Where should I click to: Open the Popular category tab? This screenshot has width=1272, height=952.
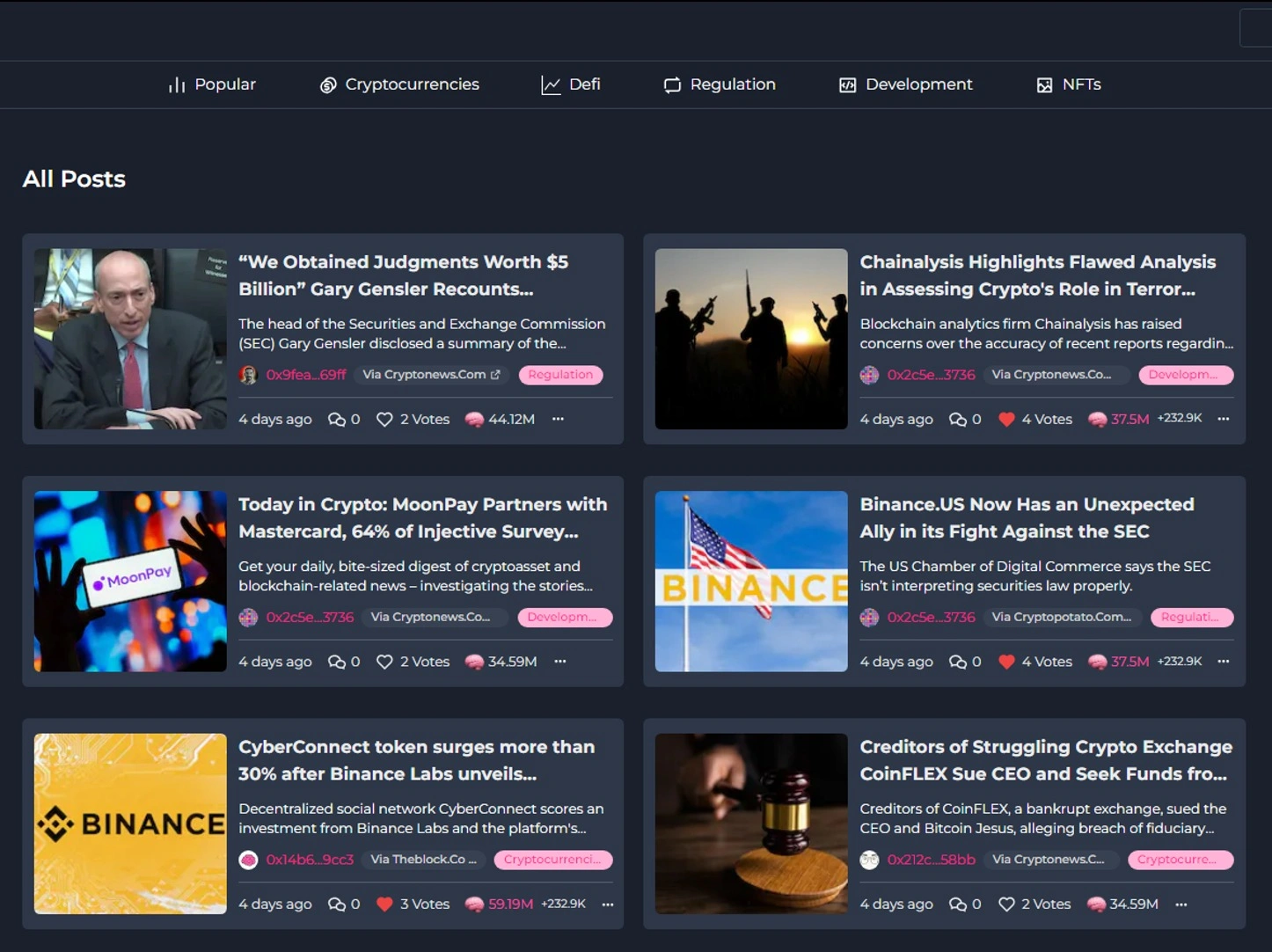pyautogui.click(x=212, y=84)
